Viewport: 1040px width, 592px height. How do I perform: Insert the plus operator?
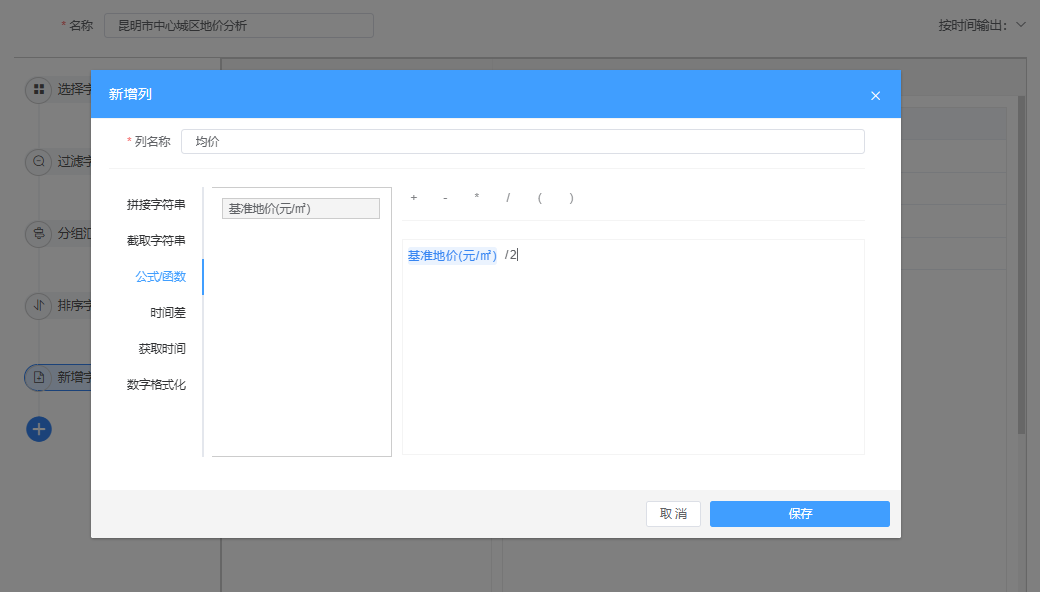pyautogui.click(x=414, y=198)
